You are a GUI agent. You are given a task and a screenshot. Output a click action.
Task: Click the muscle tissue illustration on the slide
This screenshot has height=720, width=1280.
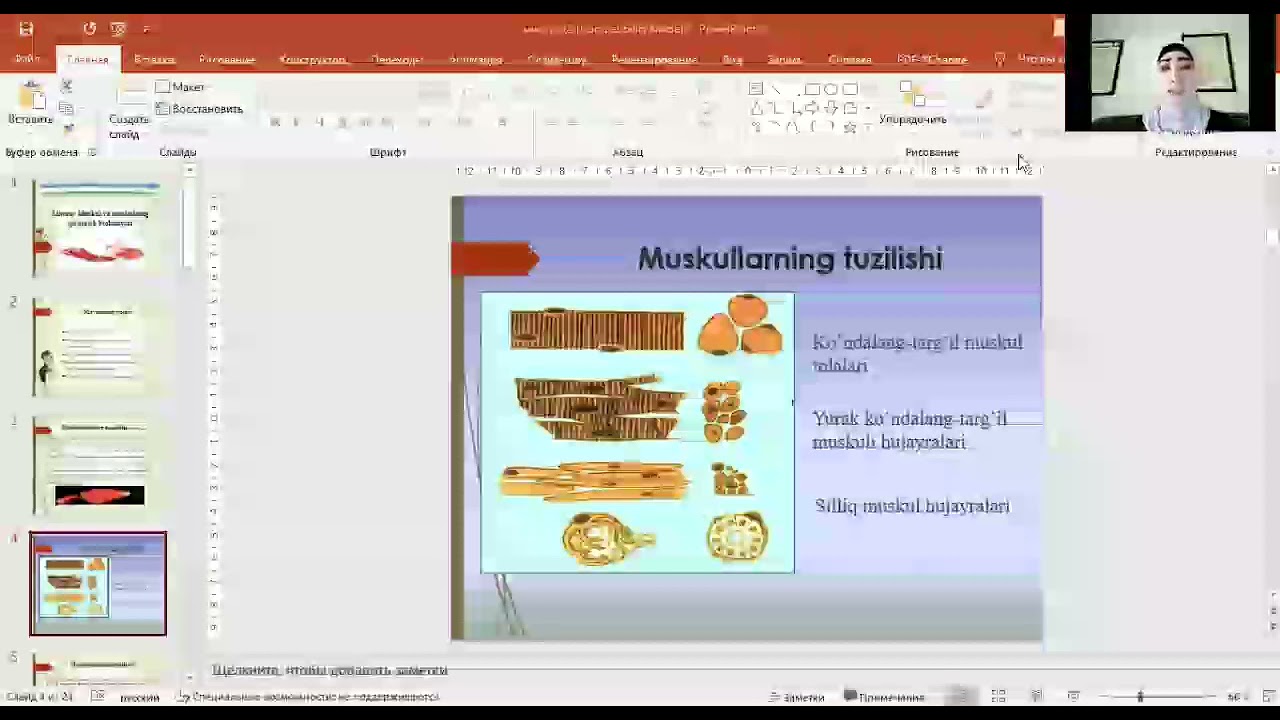(x=638, y=432)
